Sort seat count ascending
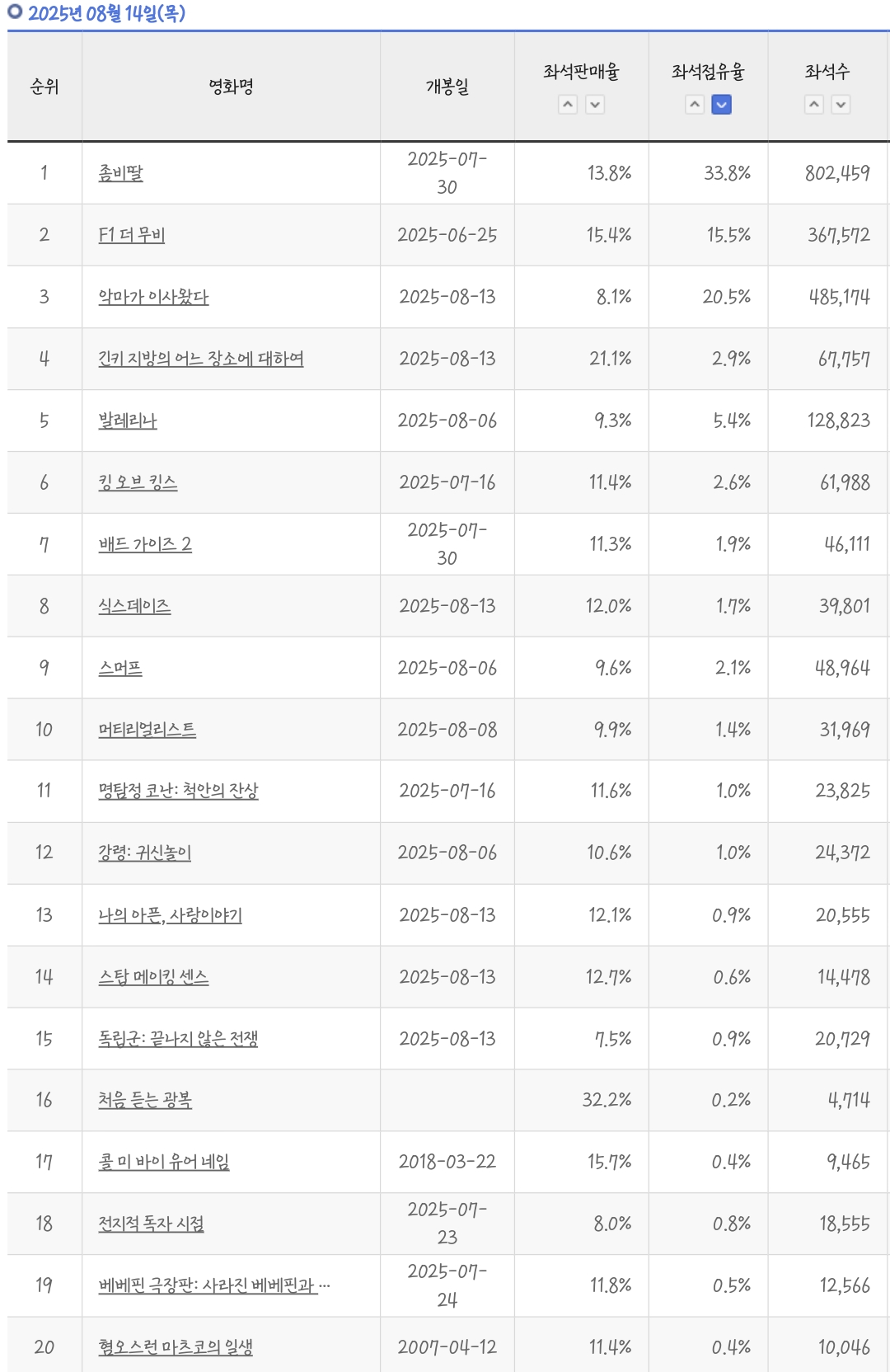 814,105
